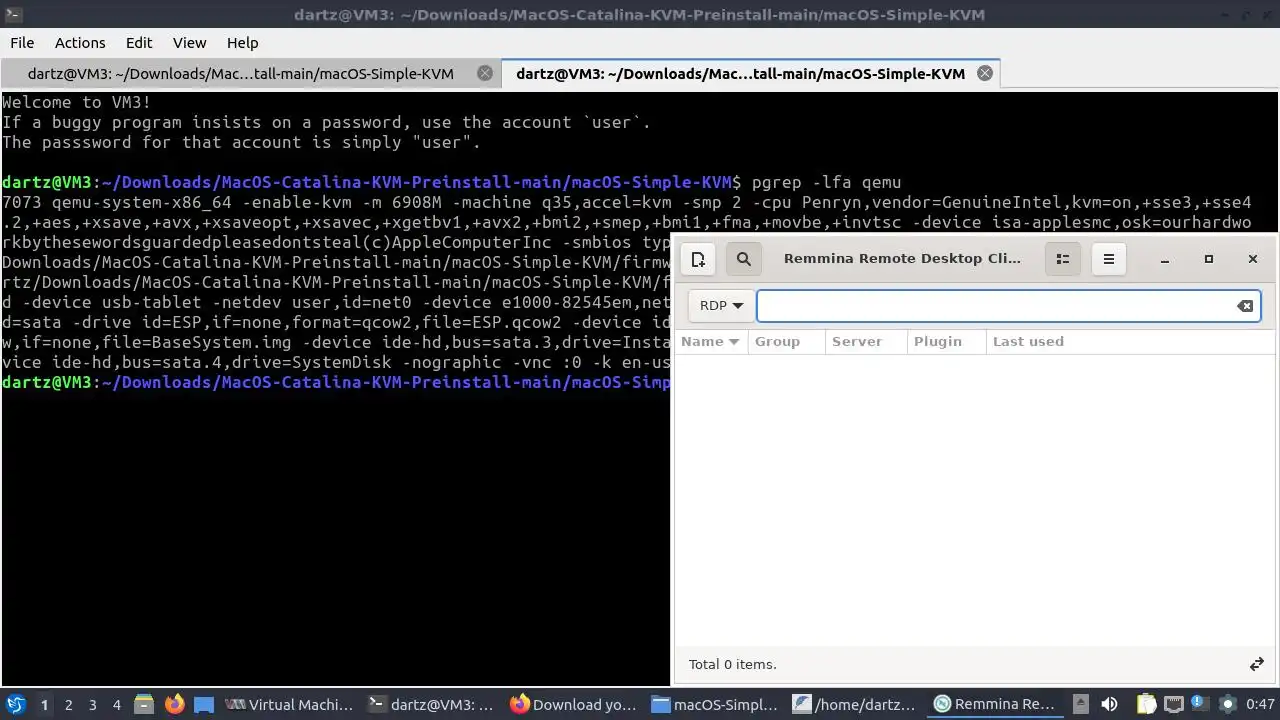Image resolution: width=1280 pixels, height=720 pixels.
Task: Open the panel clock showing 0:47
Action: coord(1260,704)
